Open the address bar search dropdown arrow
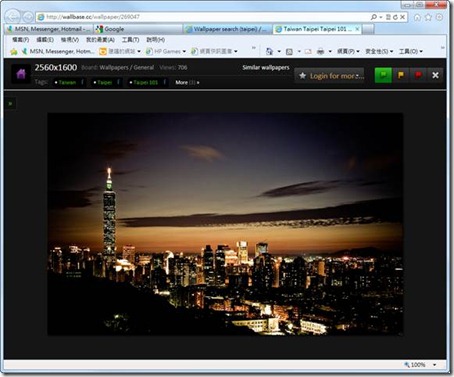Viewport: 454px width, 377px height. pyautogui.click(x=381, y=17)
